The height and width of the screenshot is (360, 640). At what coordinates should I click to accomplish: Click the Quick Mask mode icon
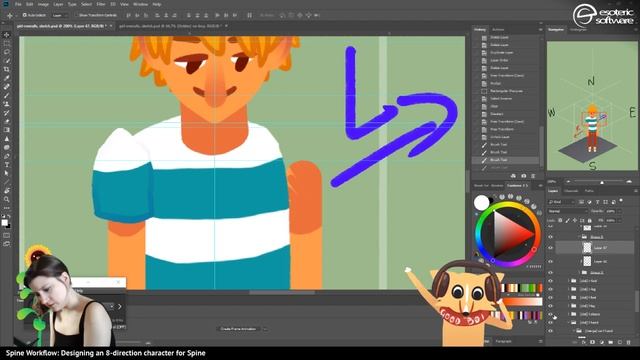pyautogui.click(x=7, y=236)
